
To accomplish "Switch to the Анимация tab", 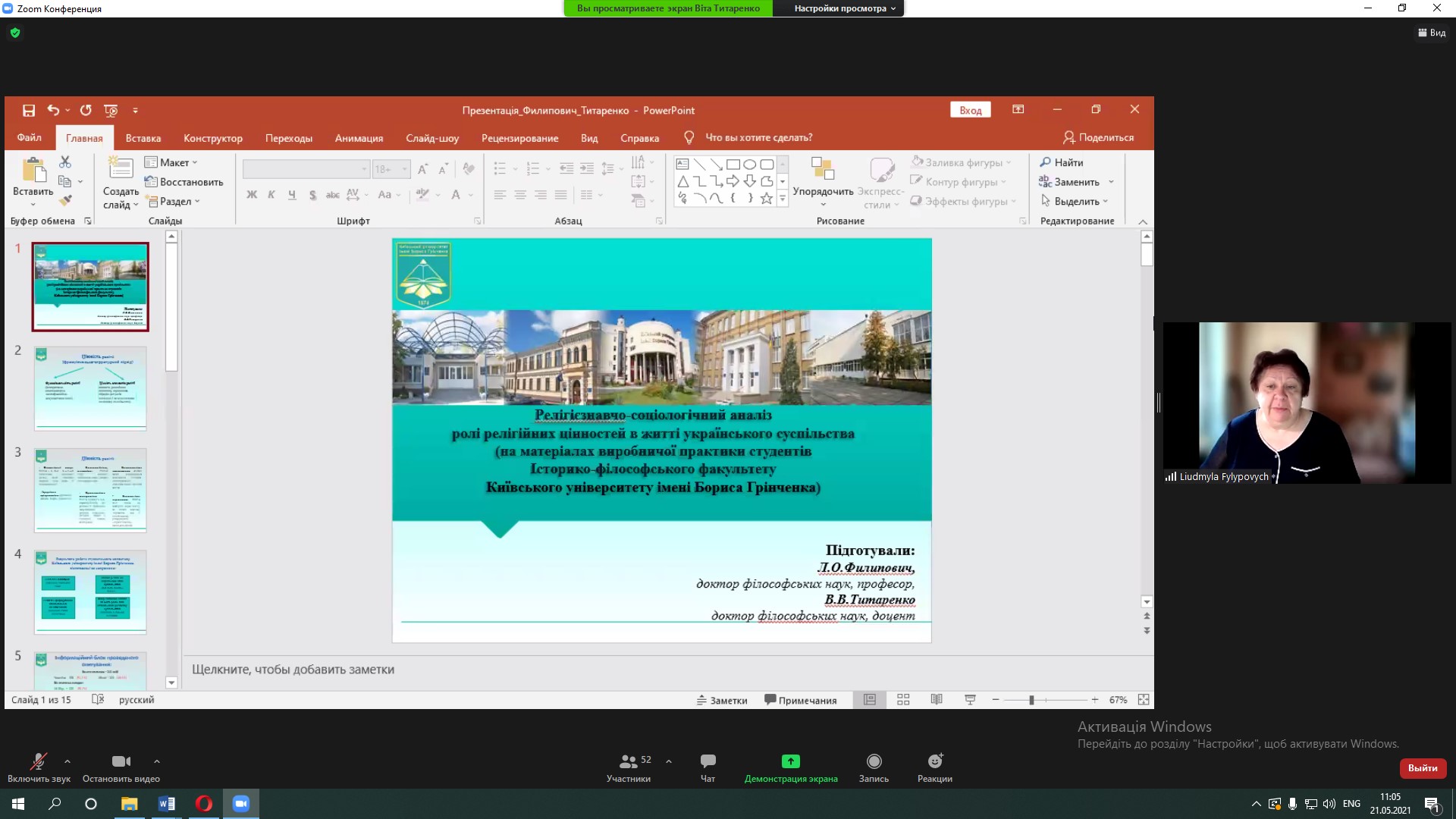I will [x=359, y=138].
